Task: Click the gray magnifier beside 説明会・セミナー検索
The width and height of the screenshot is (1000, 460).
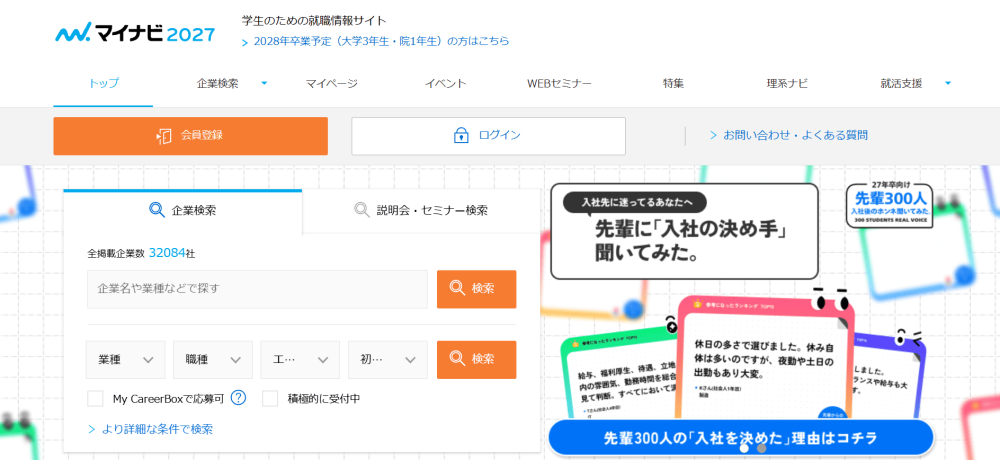Action: point(362,210)
